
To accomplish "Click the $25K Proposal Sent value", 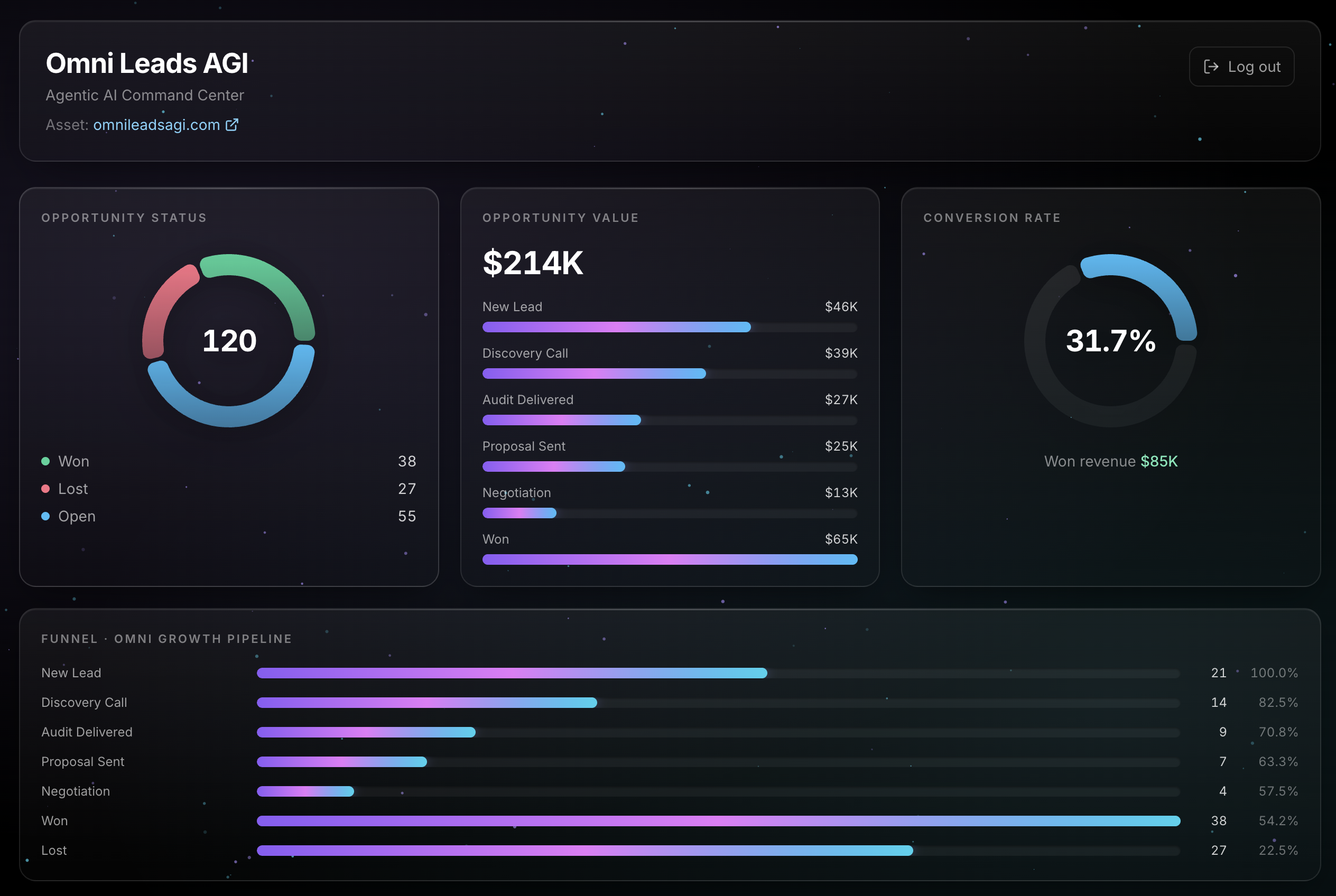I will coord(841,446).
